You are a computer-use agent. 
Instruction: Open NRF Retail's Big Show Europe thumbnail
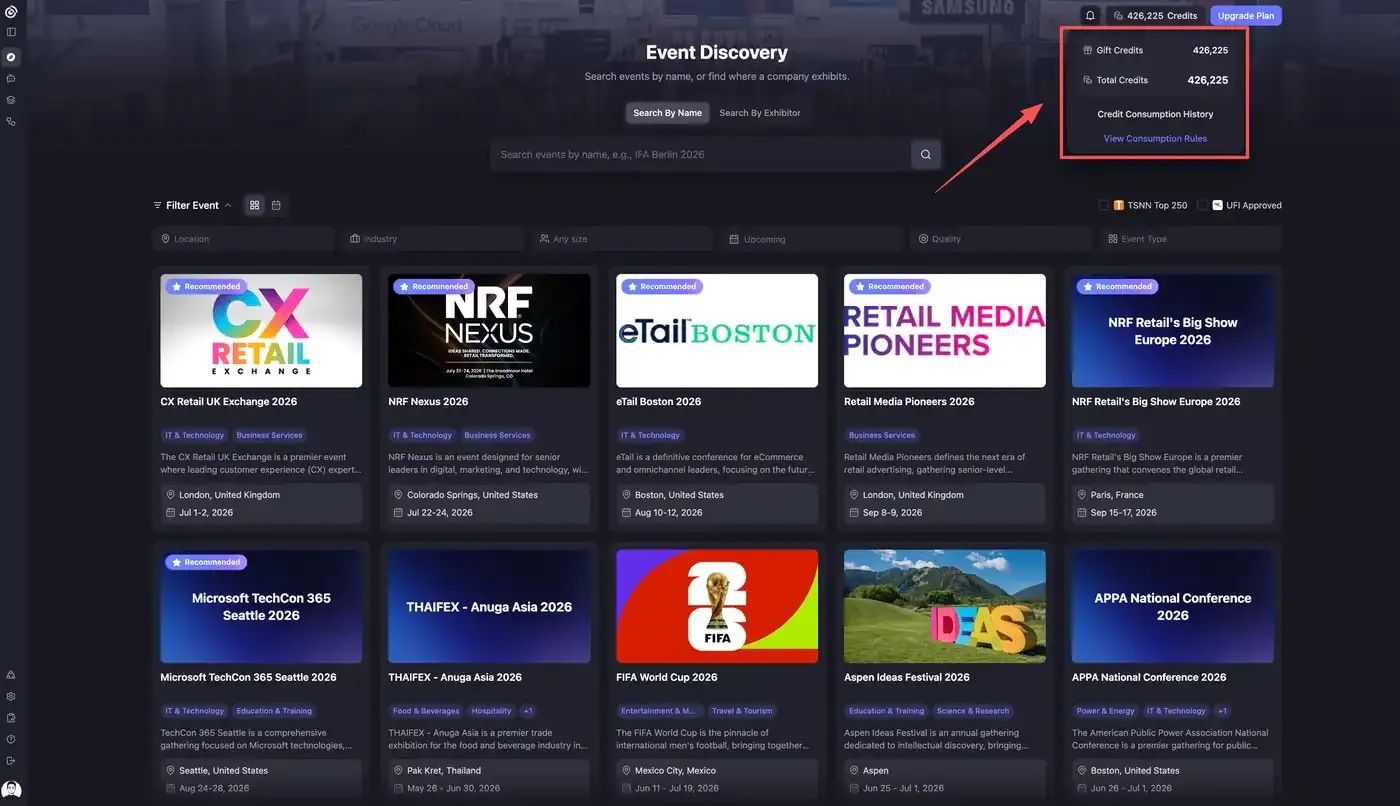1173,331
